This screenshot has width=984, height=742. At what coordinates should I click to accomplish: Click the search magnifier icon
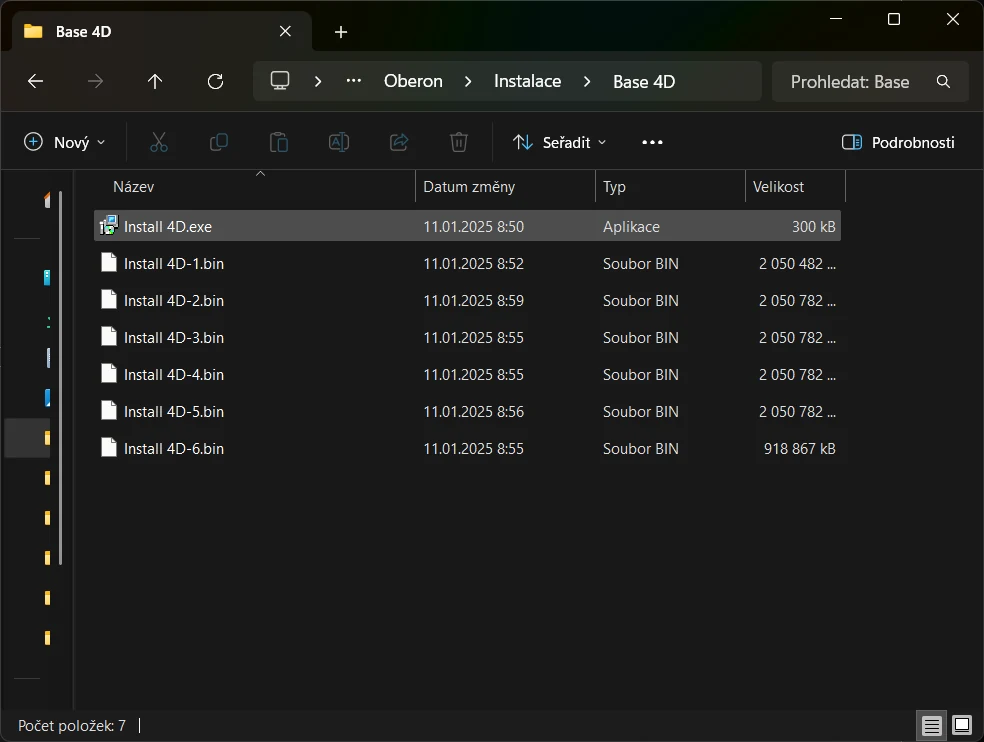point(943,82)
